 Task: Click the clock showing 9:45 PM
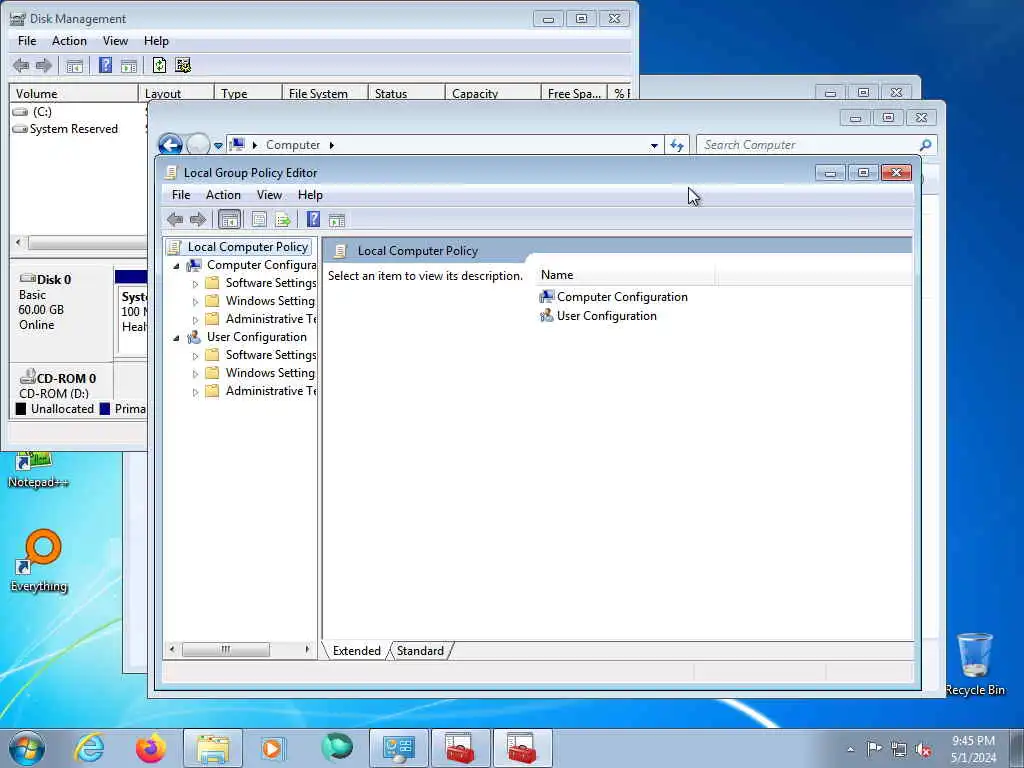coord(973,741)
